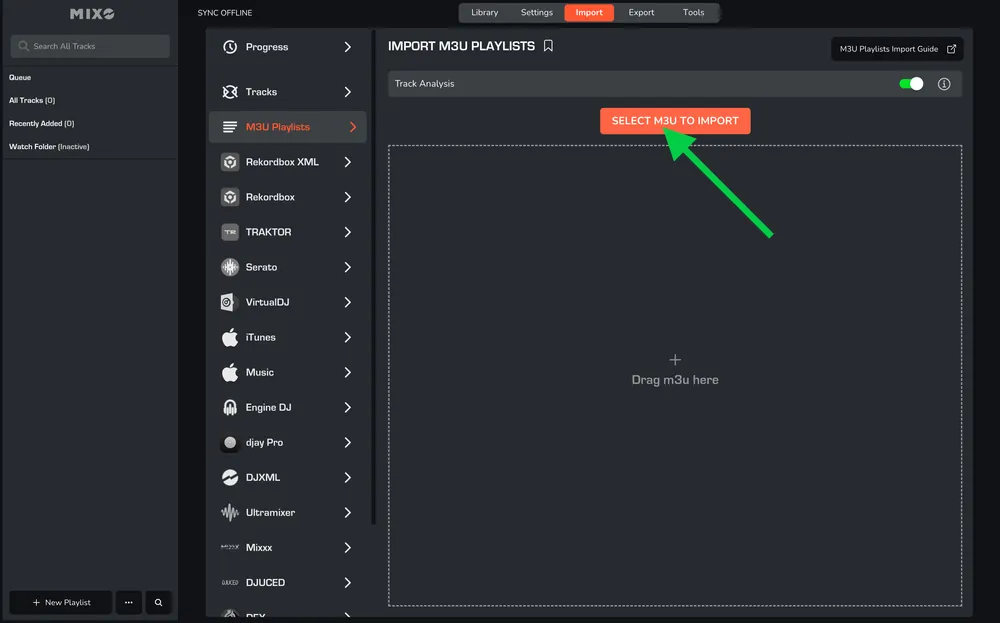This screenshot has width=1000, height=623.
Task: Click the Track Analysis info icon
Action: pos(943,84)
